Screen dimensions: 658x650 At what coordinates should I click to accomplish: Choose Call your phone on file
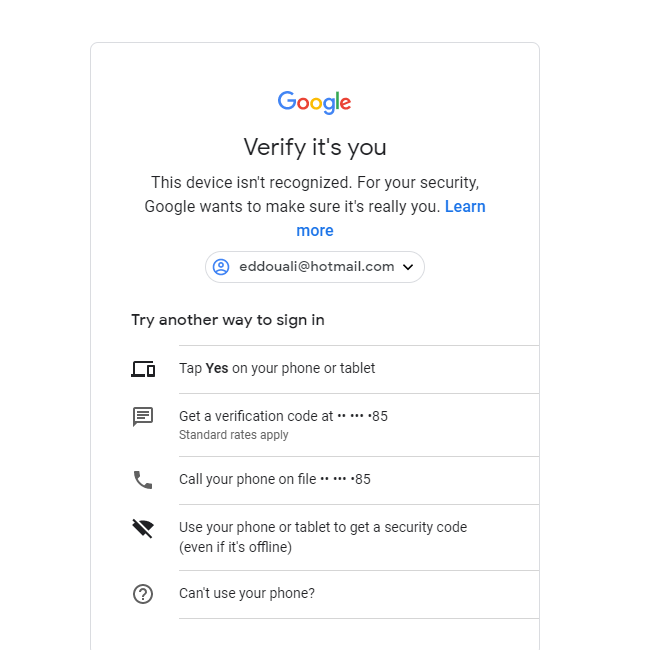point(274,479)
